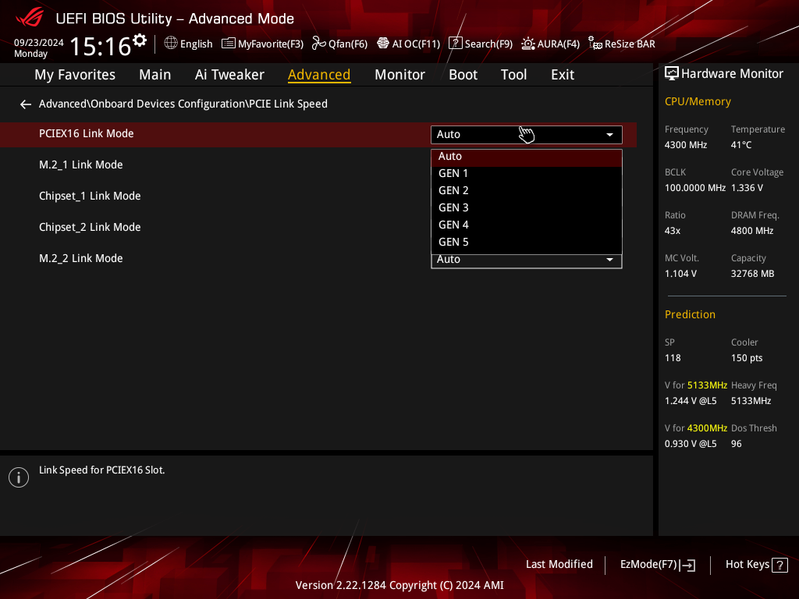The height and width of the screenshot is (599, 799).
Task: Choose GEN 1 link speed
Action: tap(526, 174)
